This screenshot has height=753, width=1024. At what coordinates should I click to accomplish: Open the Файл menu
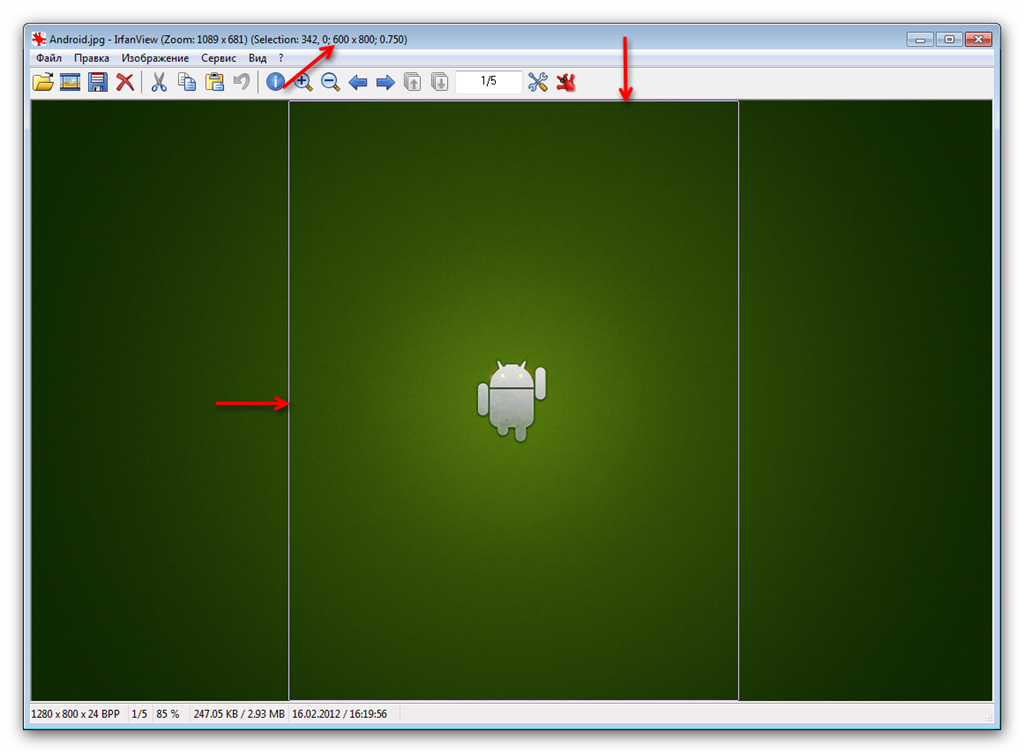[49, 58]
